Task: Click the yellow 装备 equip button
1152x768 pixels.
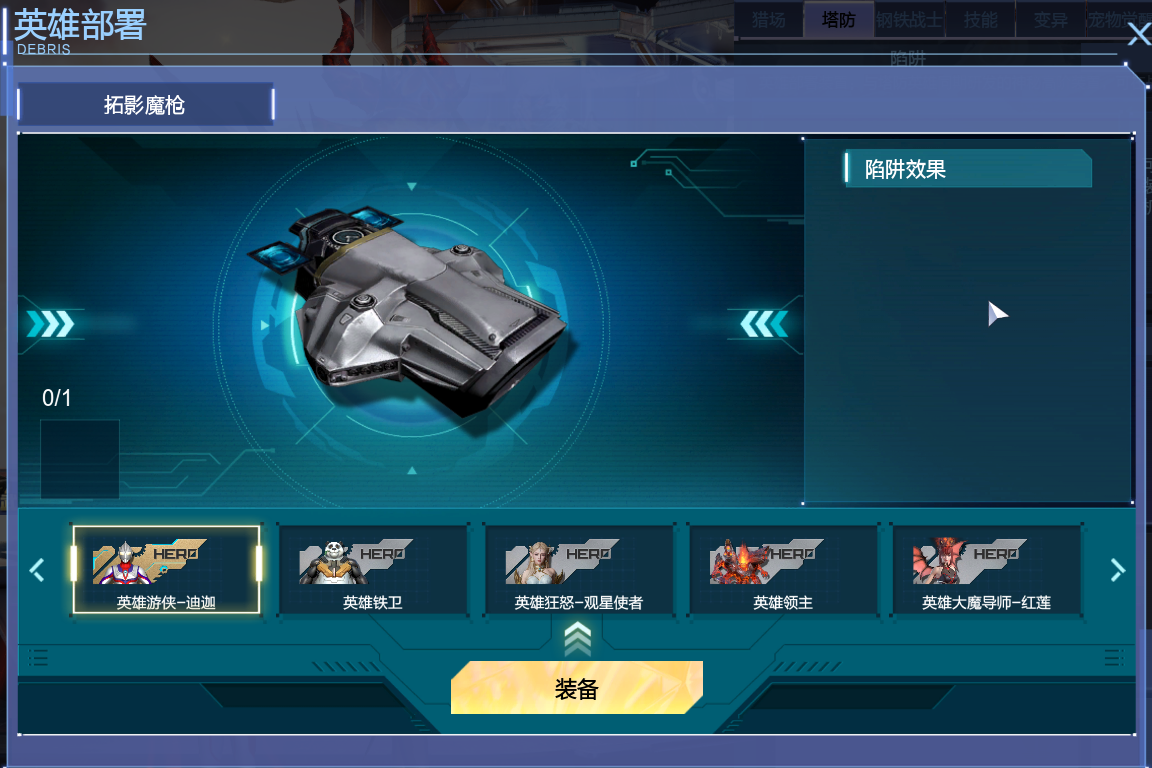Action: click(577, 688)
